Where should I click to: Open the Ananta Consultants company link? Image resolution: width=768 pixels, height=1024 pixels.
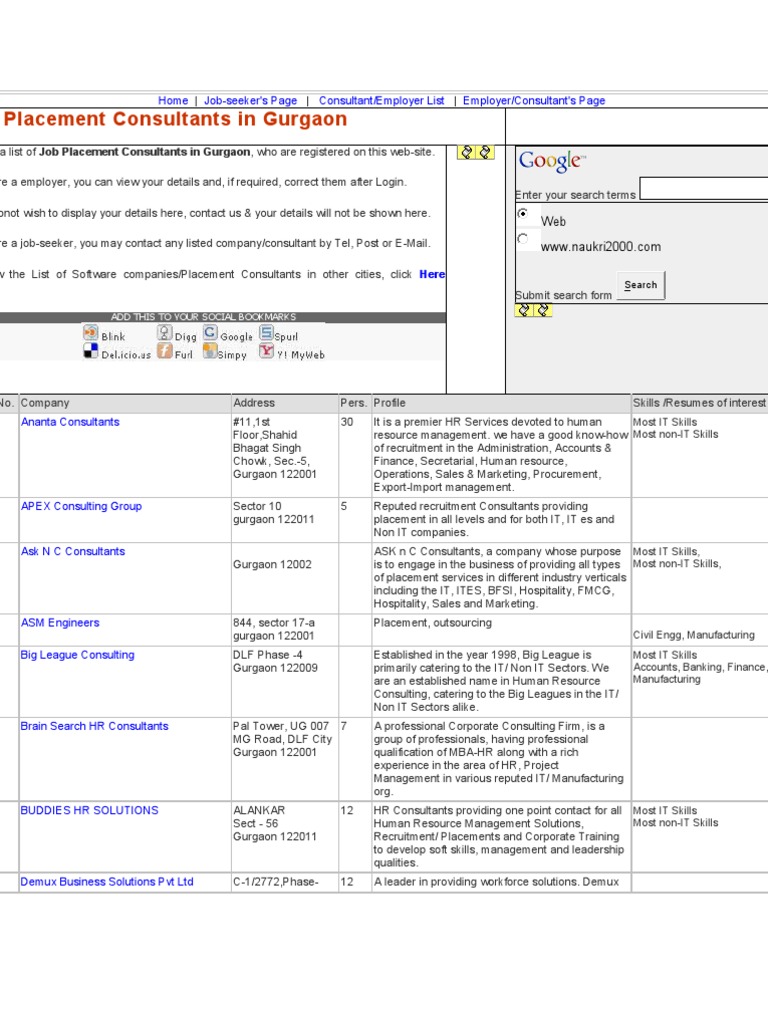70,422
